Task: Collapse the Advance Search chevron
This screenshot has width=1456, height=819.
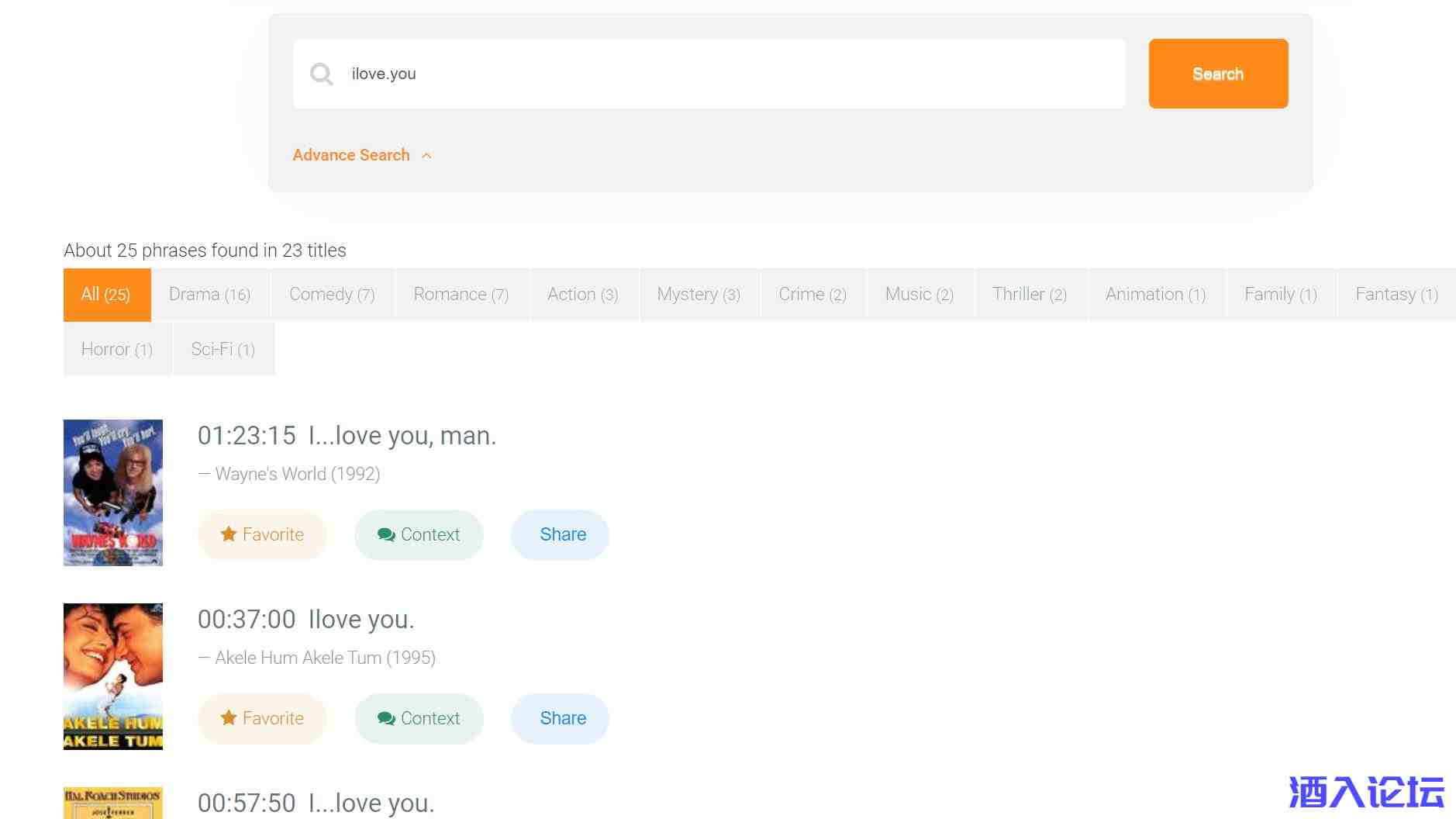Action: (426, 156)
